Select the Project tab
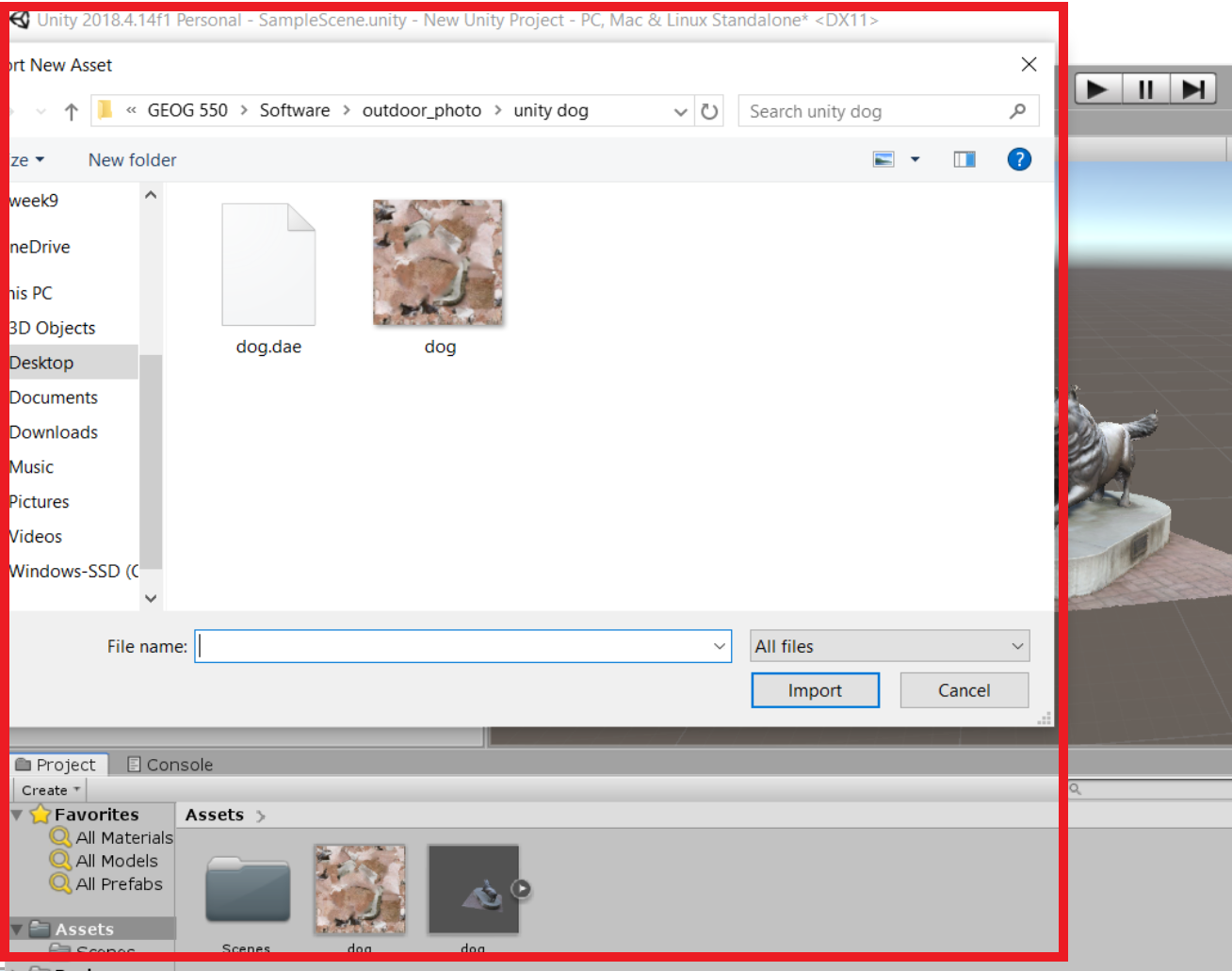Image resolution: width=1232 pixels, height=971 pixels. pos(57,765)
